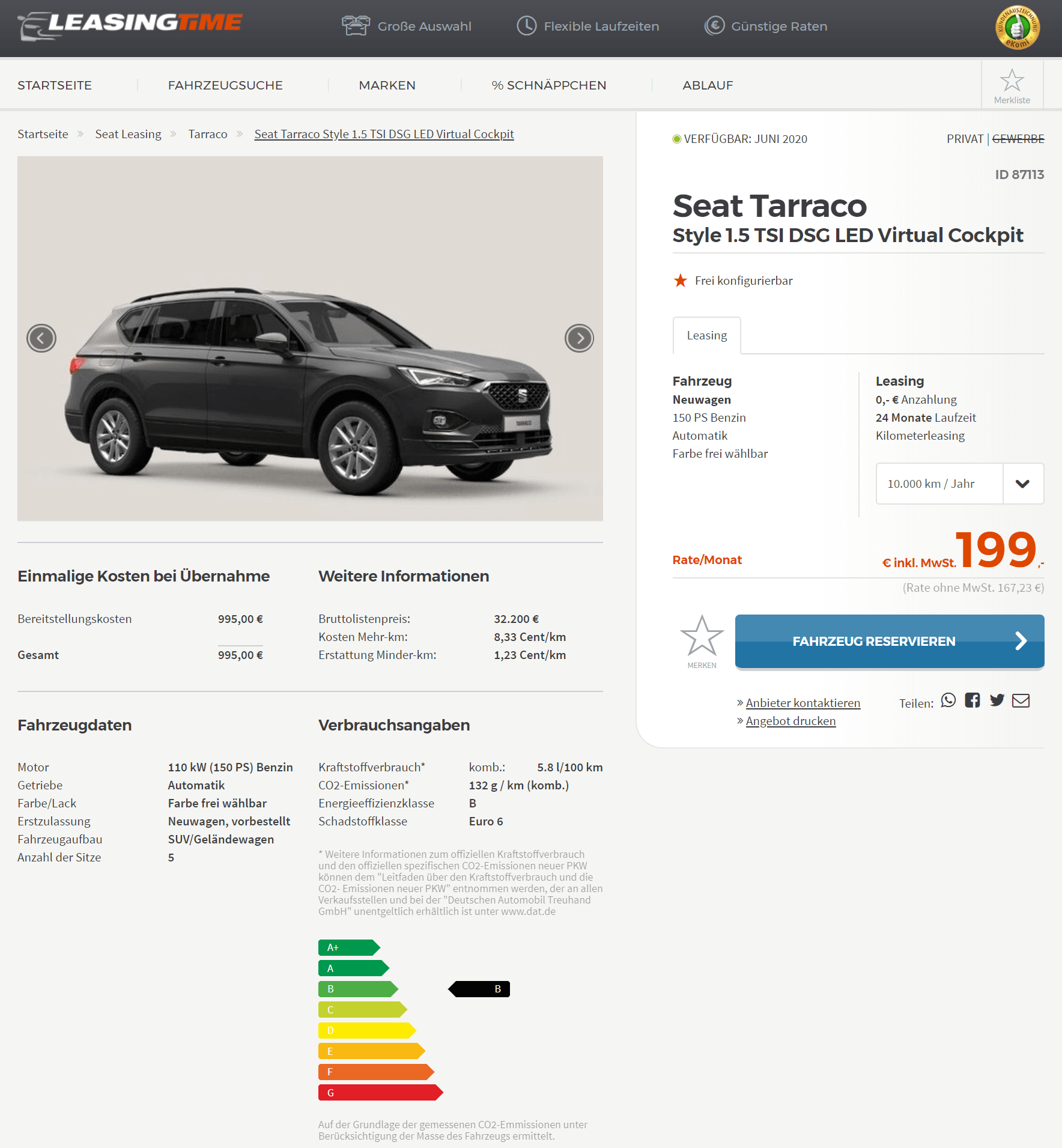
Task: Click the green availability dot
Action: (x=676, y=139)
